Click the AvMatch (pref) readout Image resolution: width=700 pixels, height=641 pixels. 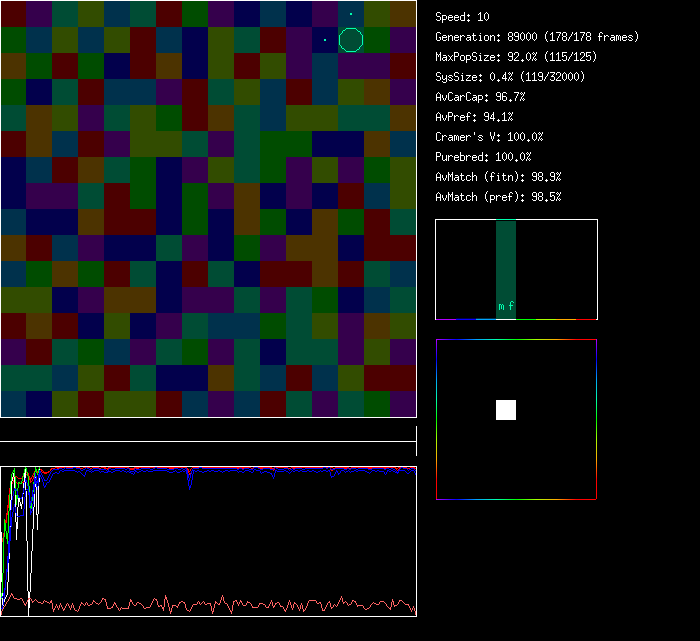tap(499, 197)
